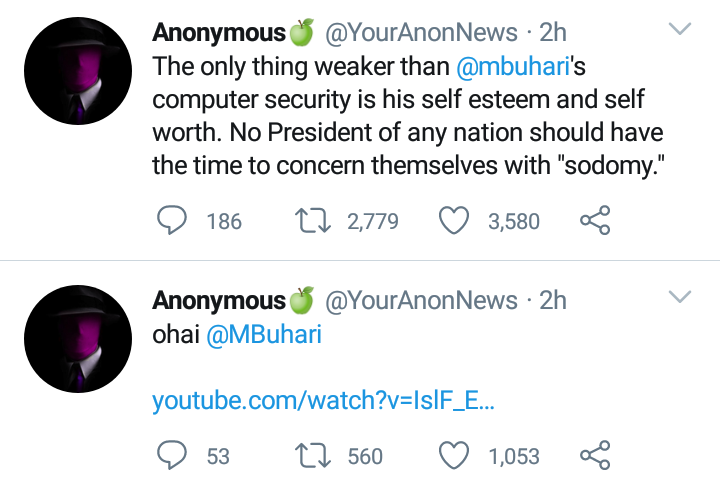Reply to the 'ohai' tweet
720x490 pixels.
point(173,456)
